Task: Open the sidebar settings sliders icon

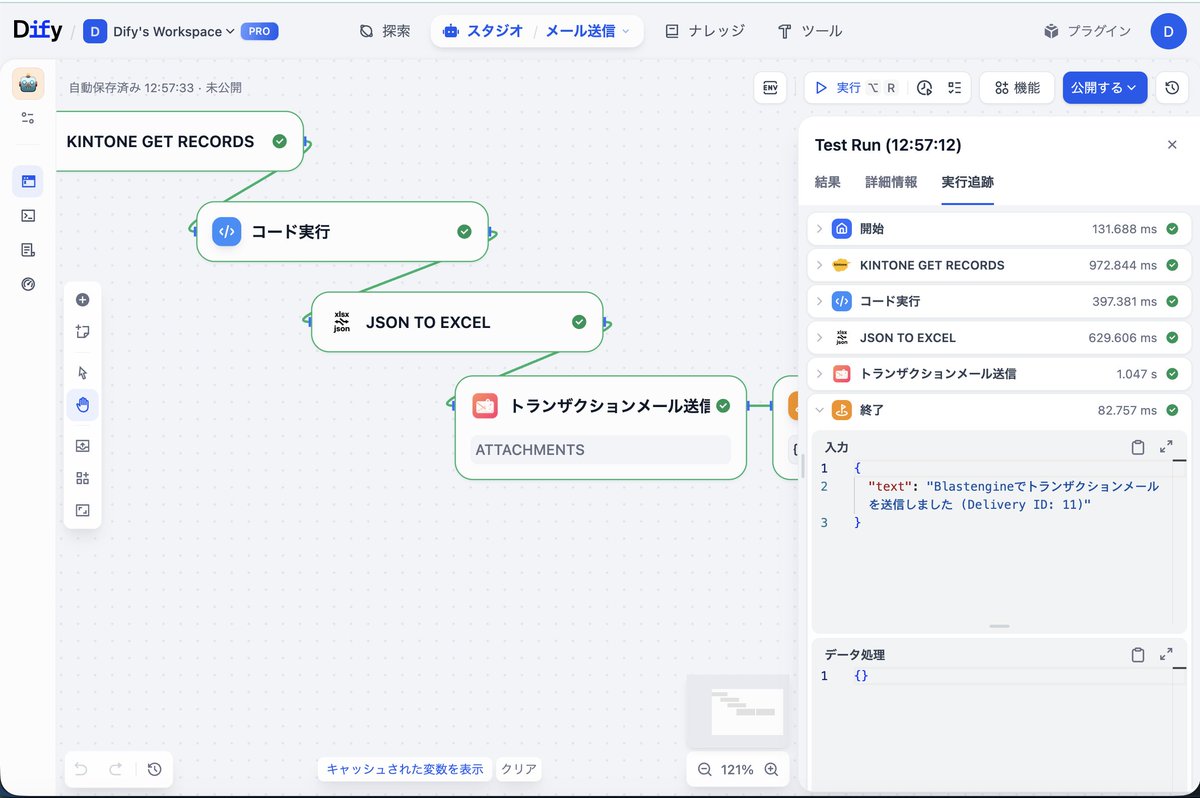Action: coord(28,118)
